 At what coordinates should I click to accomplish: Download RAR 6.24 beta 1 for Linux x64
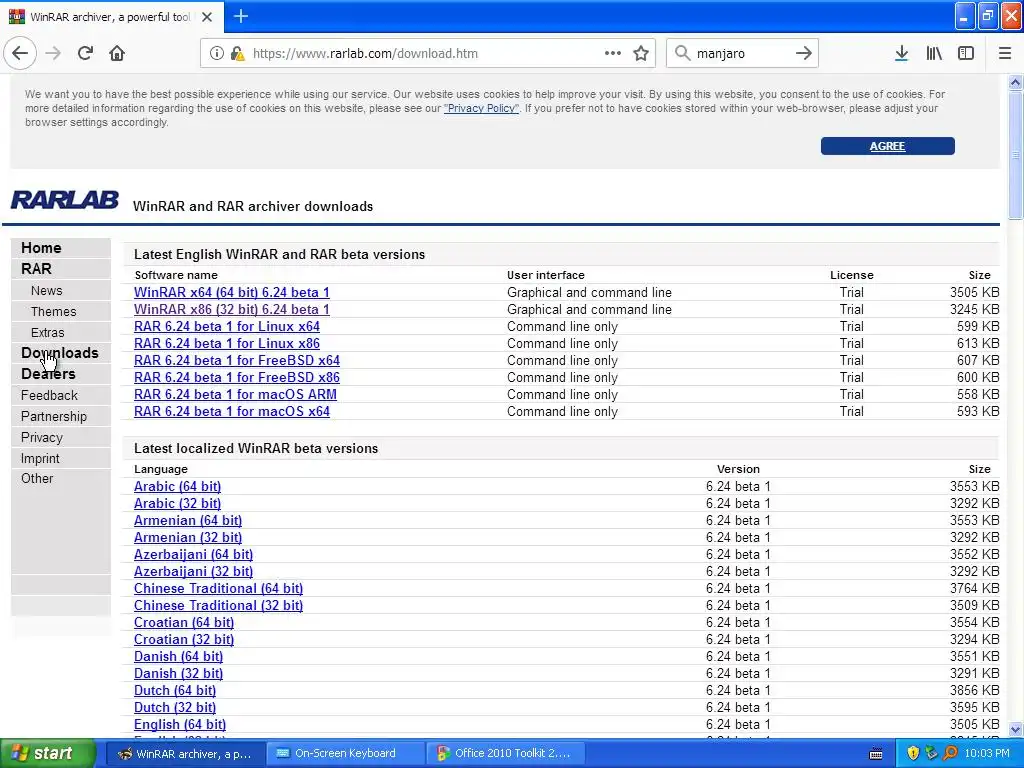coord(227,326)
